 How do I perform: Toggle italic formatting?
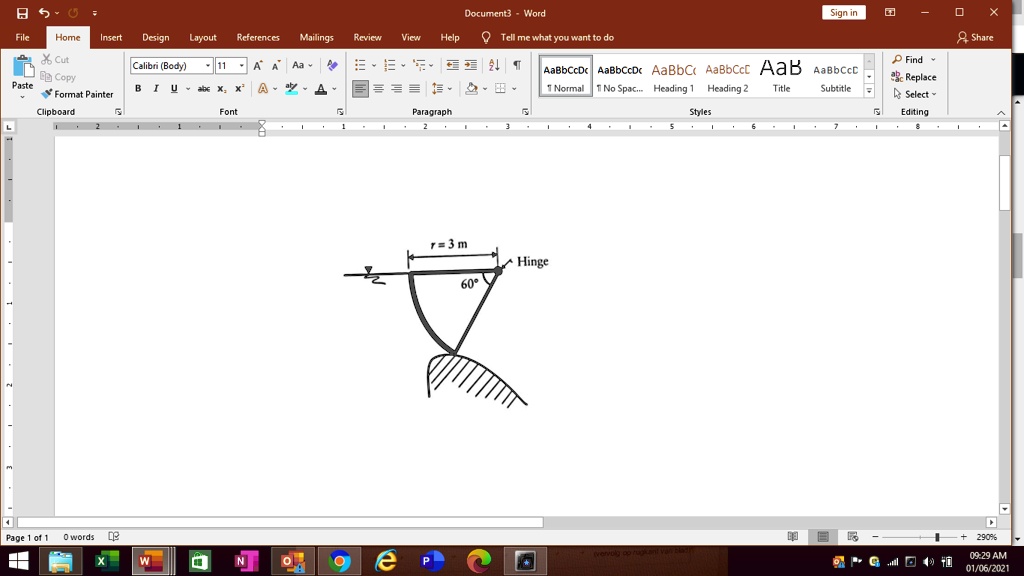point(156,89)
